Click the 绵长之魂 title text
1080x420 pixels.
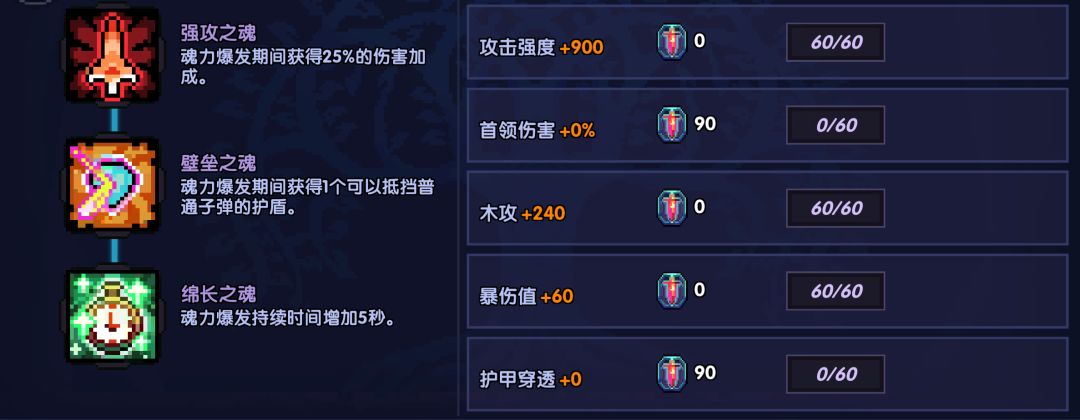pyautogui.click(x=204, y=294)
